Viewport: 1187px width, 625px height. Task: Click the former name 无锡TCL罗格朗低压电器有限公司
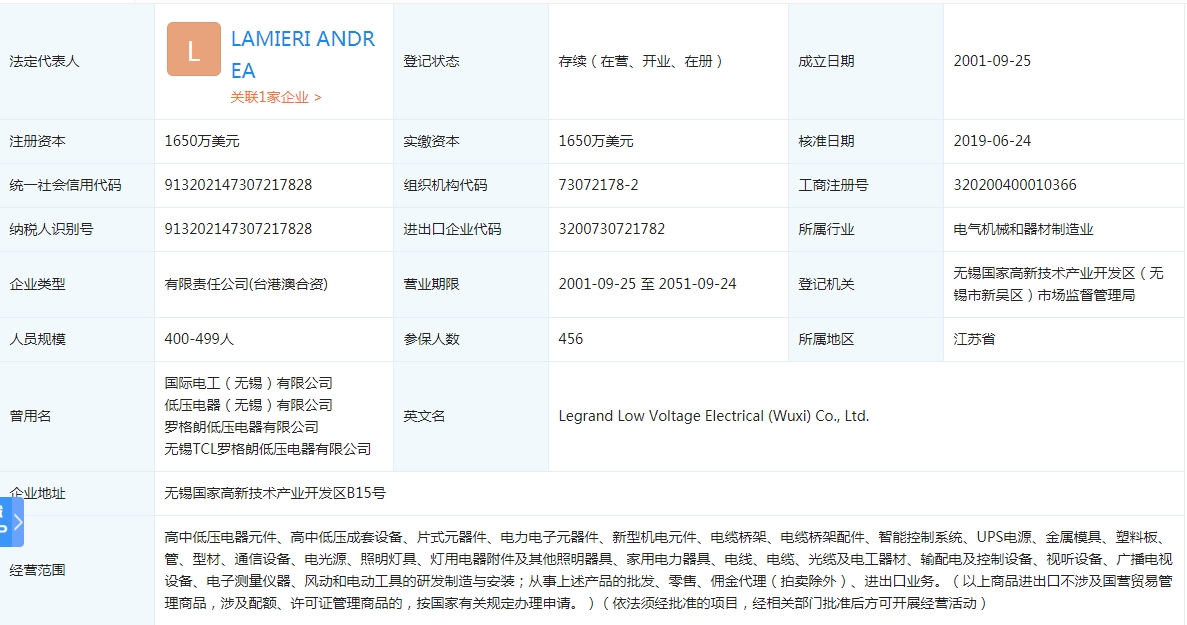(267, 449)
